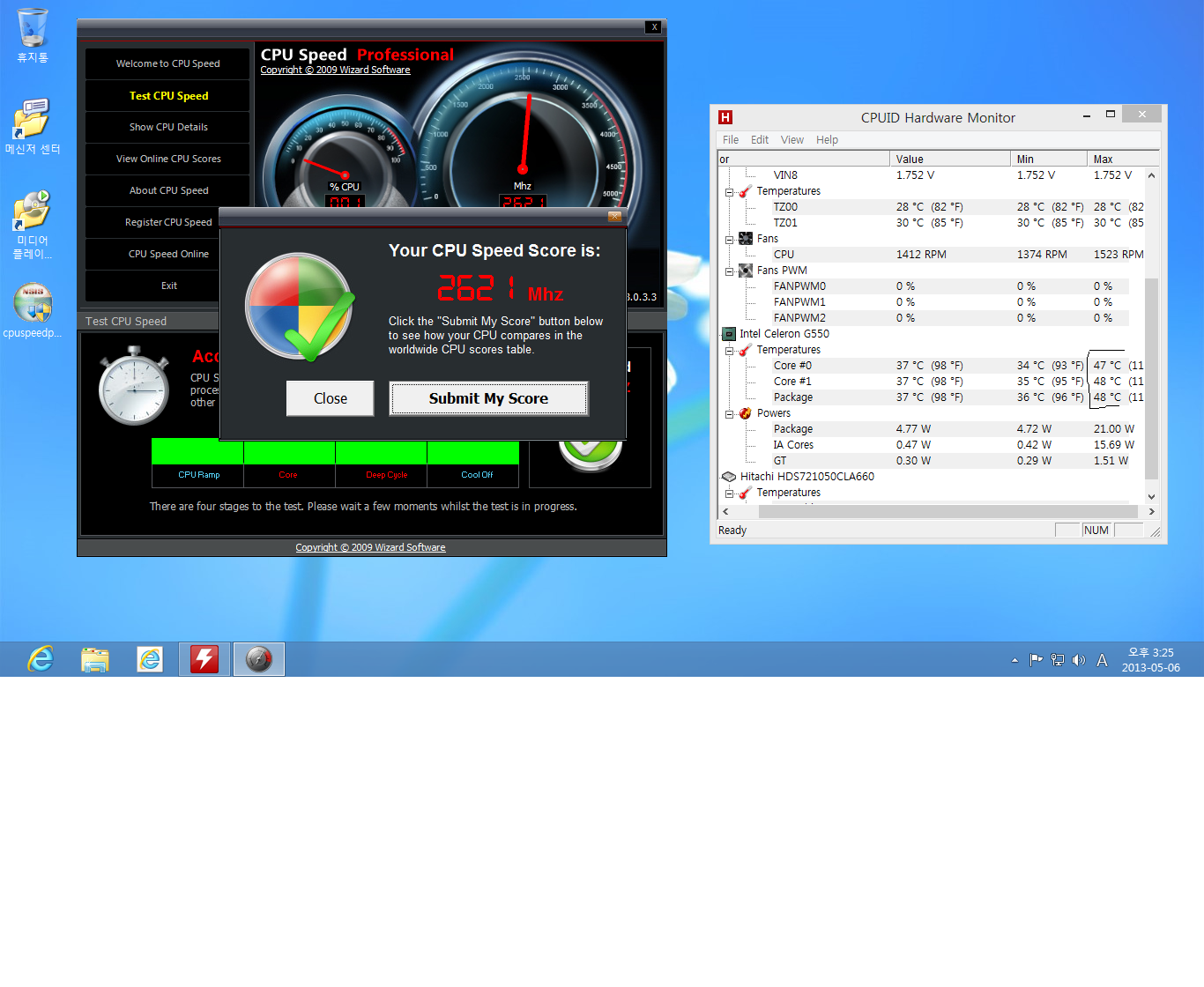Click the Fans PWM icon in HWMonitor

point(746,271)
